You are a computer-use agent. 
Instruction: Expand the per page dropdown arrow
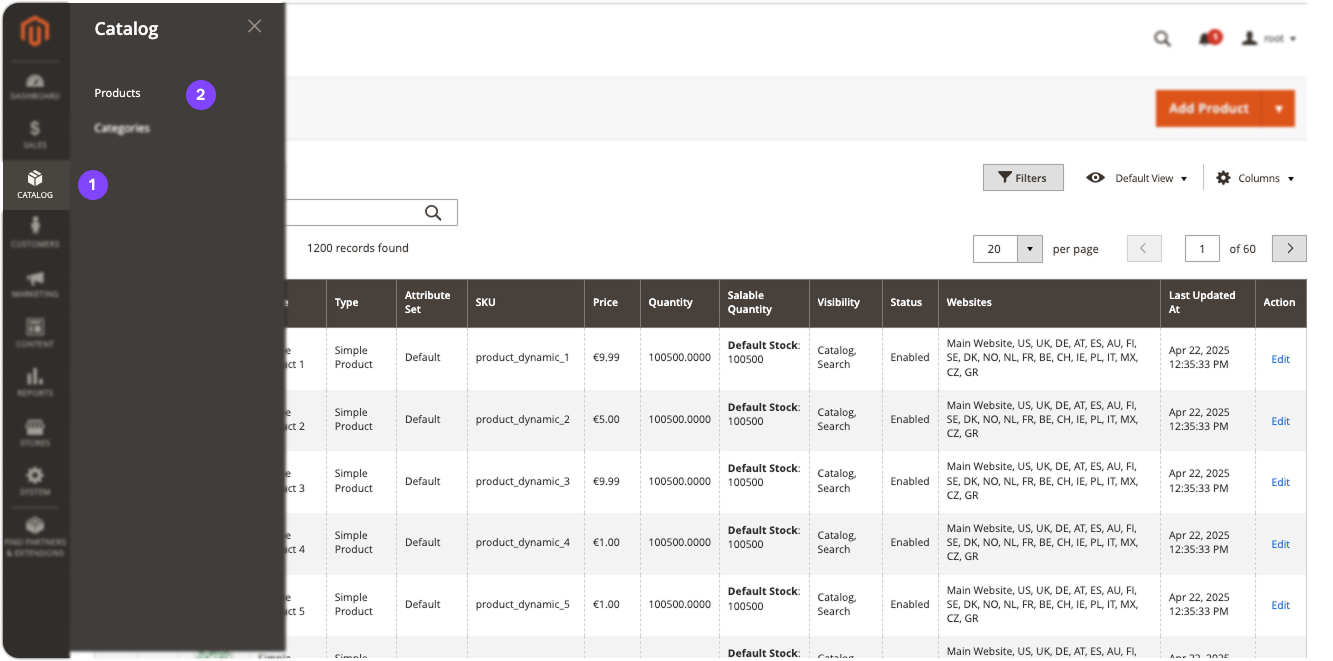(x=1030, y=249)
